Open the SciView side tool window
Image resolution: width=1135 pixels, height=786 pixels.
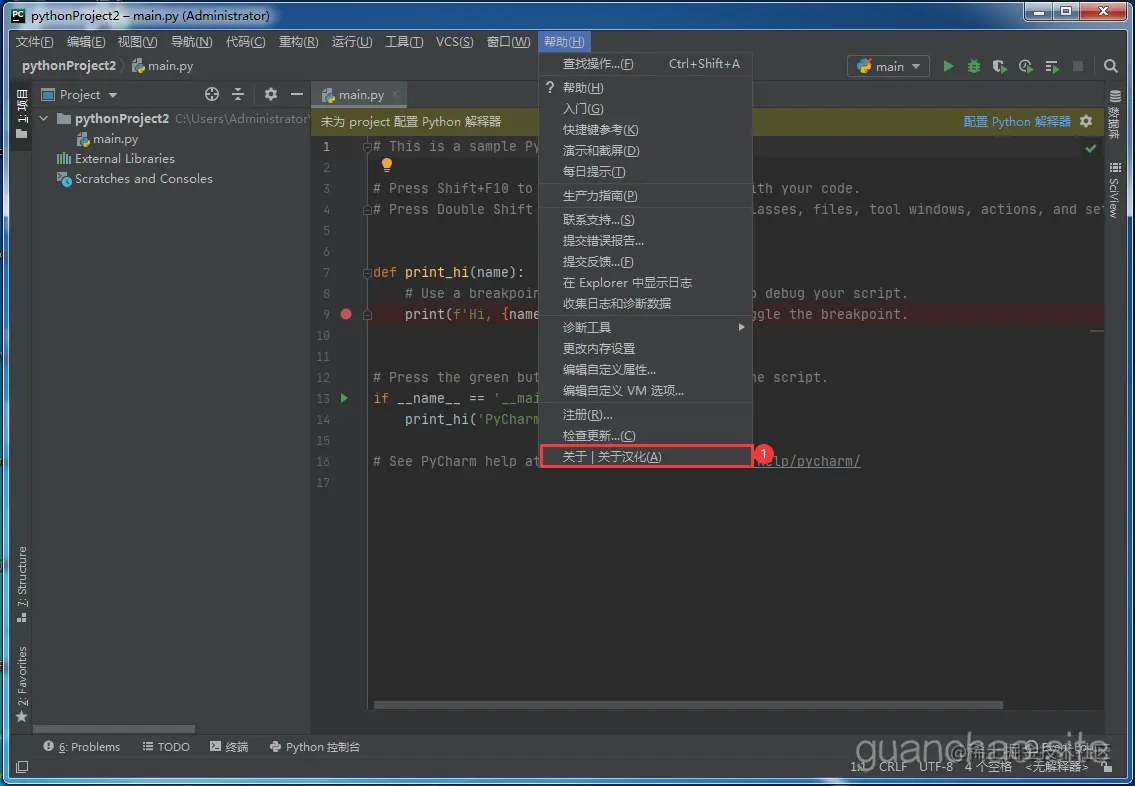[x=1115, y=190]
